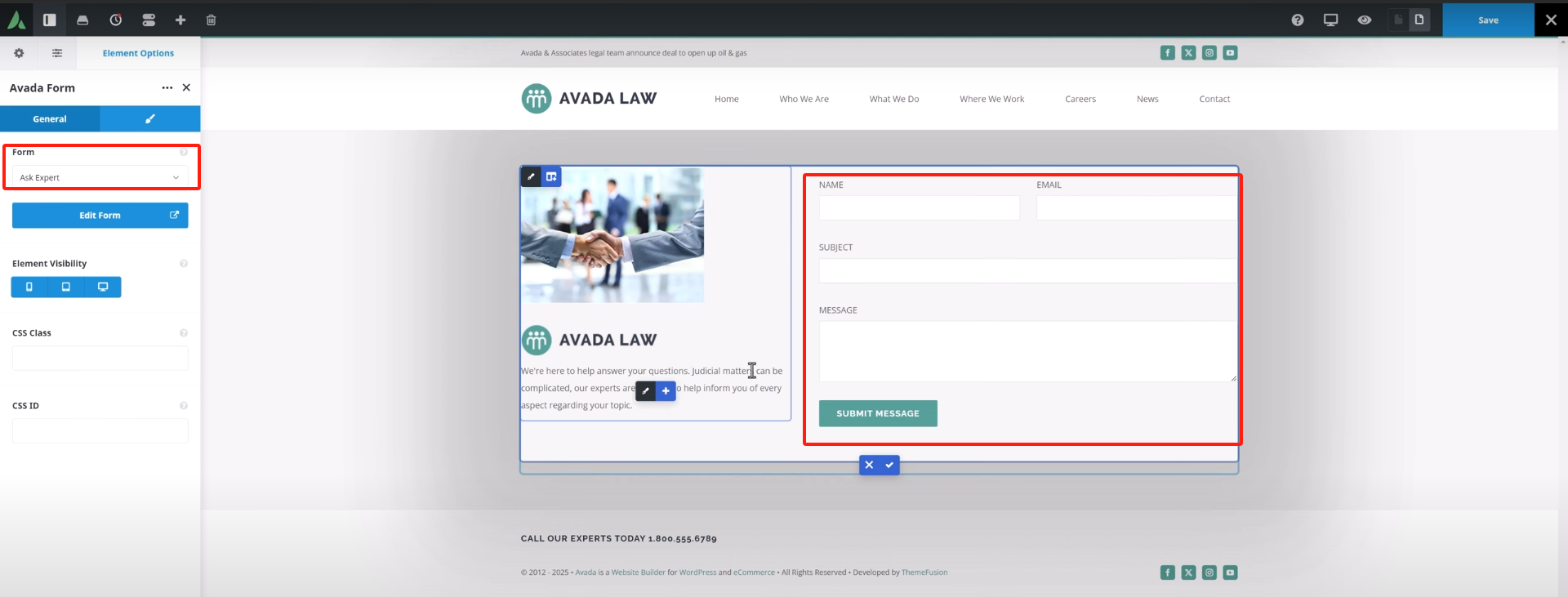Screen dimensions: 1568x597
Task: Show help for CSS ID
Action: click(x=184, y=406)
